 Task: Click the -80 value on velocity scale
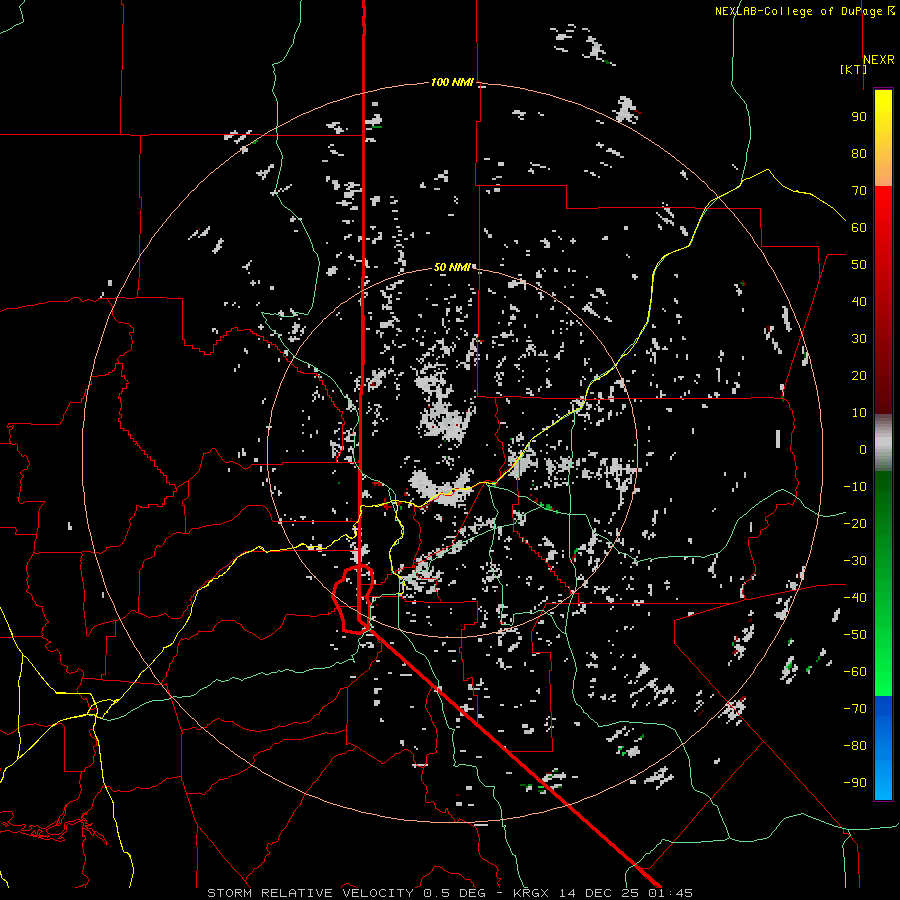855,746
